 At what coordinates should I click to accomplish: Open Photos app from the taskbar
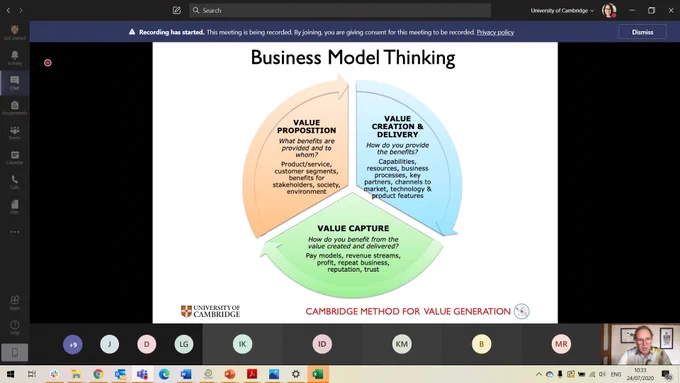point(274,374)
